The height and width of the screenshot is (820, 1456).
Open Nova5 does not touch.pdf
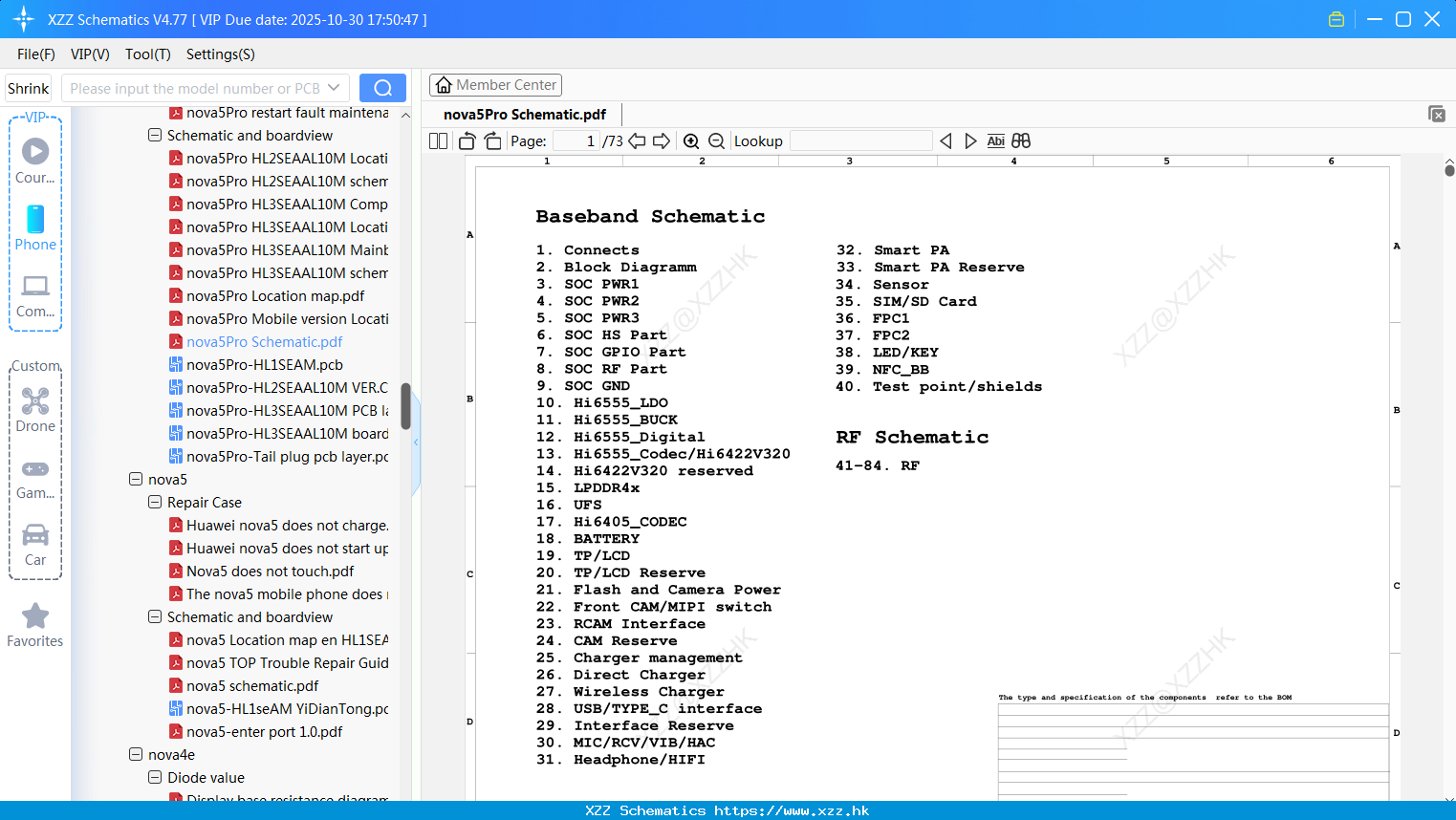pos(270,571)
